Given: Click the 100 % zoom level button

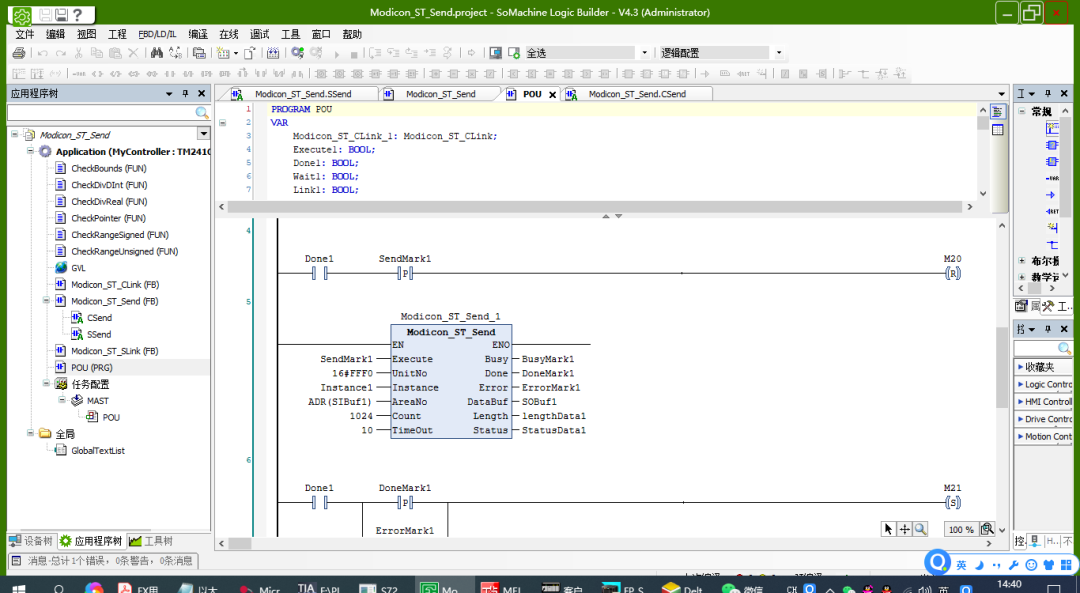Looking at the screenshot, I should [961, 529].
